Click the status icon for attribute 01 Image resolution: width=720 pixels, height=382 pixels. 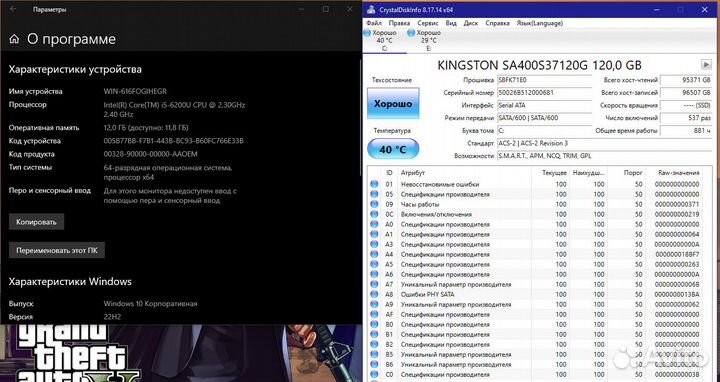374,184
